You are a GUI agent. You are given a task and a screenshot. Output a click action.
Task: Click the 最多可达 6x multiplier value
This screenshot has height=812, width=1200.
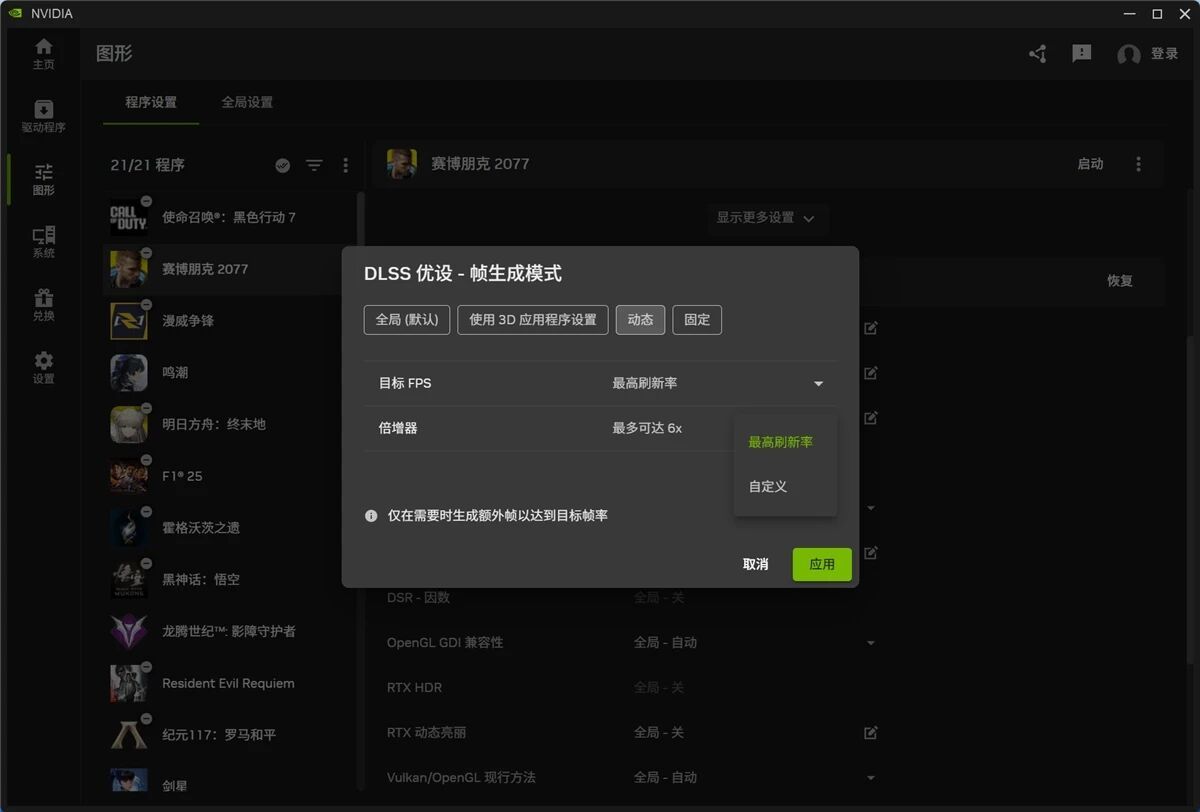[647, 428]
